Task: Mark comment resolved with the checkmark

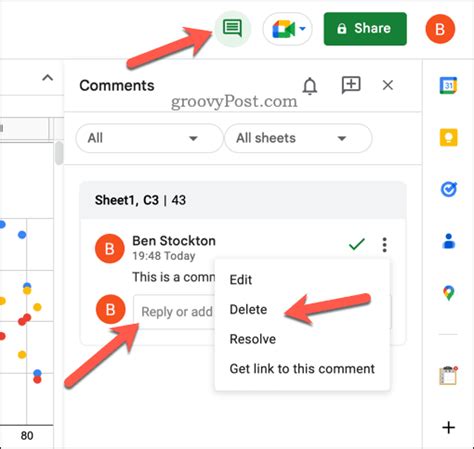Action: 357,244
